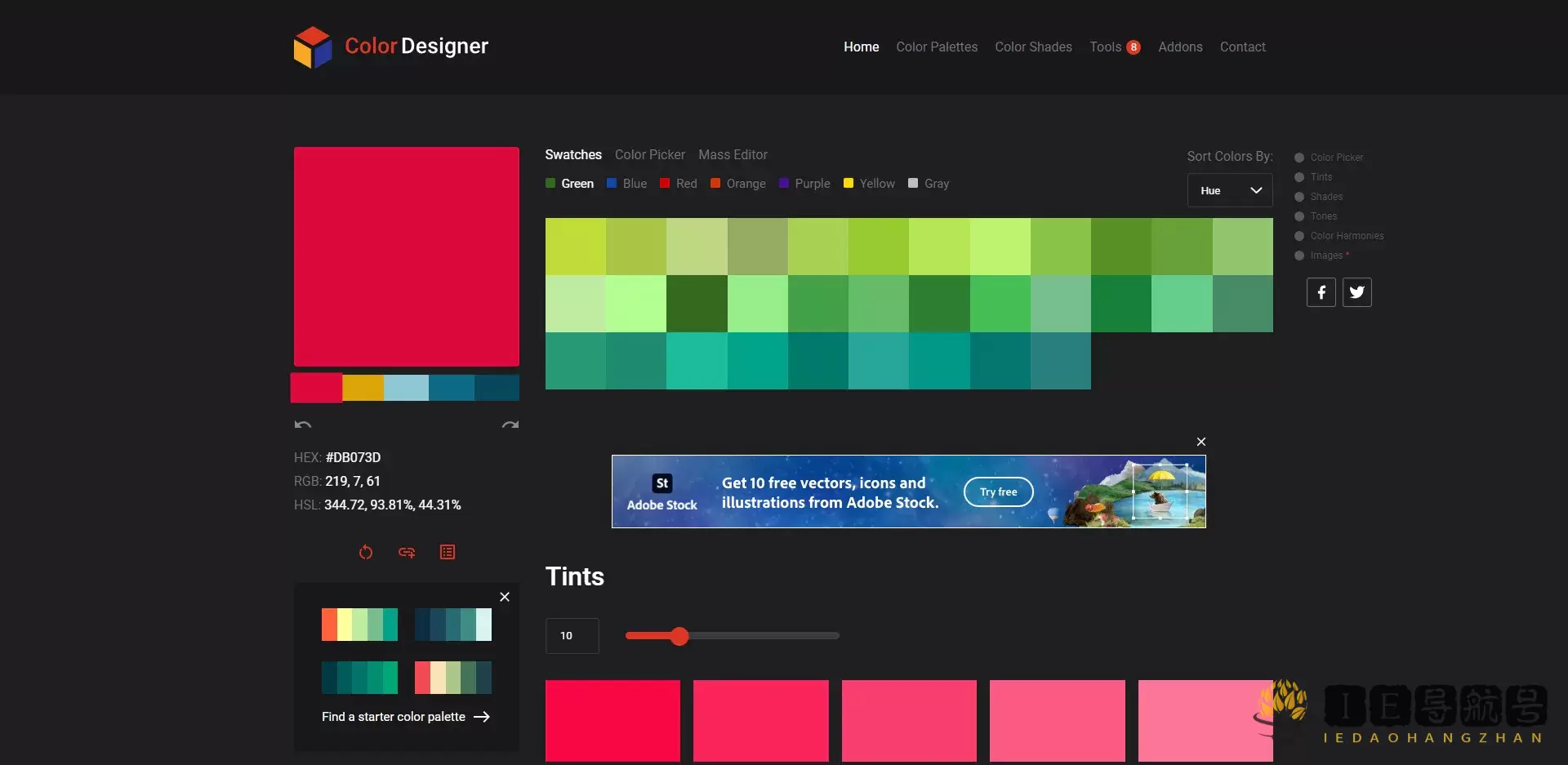This screenshot has width=1568, height=765.
Task: Select the red reset/rotate icon below HSL values
Action: point(366,552)
